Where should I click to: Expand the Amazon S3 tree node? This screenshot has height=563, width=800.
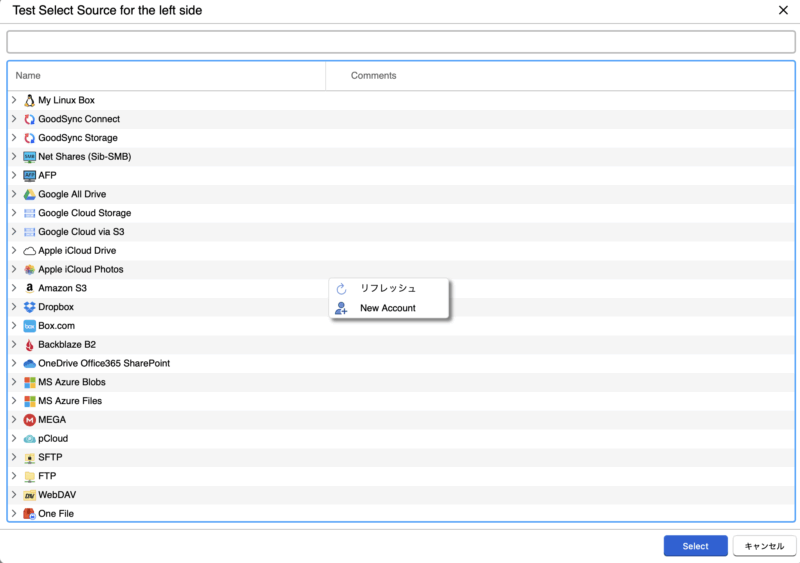(14, 288)
